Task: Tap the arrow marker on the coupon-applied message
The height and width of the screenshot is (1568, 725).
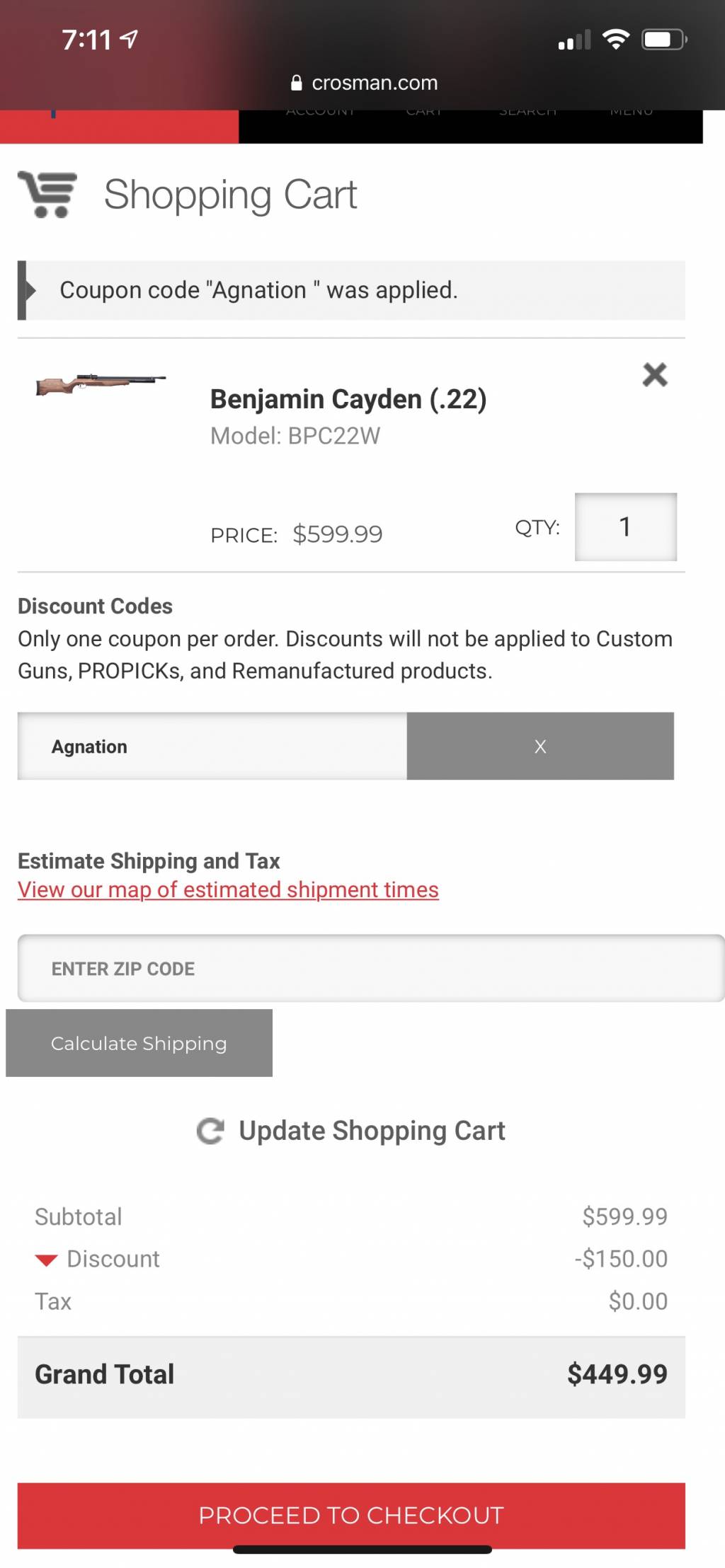Action: click(30, 290)
